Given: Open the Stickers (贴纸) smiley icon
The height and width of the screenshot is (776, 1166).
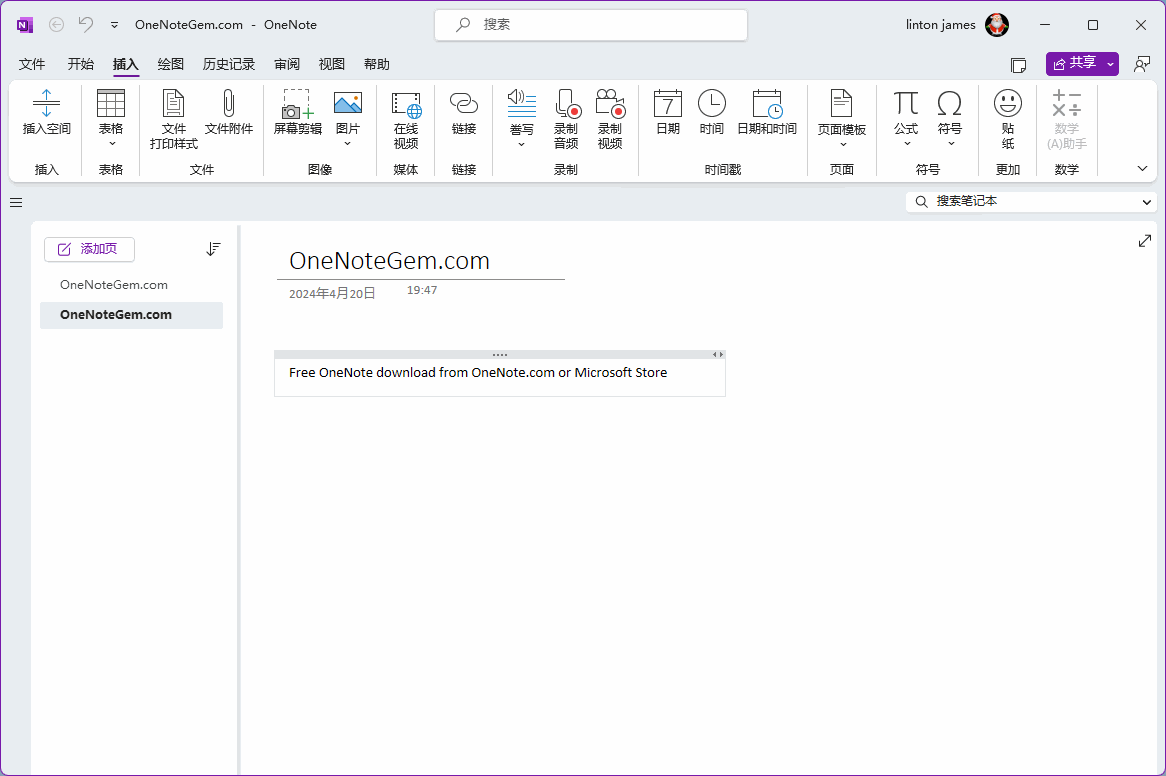Looking at the screenshot, I should (x=1007, y=104).
